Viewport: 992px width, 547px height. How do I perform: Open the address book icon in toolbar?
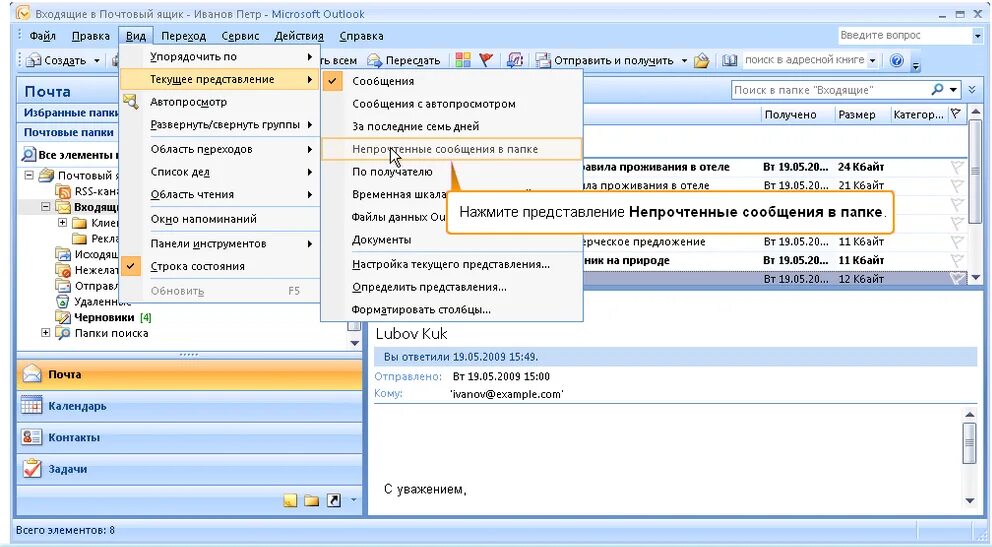729,60
